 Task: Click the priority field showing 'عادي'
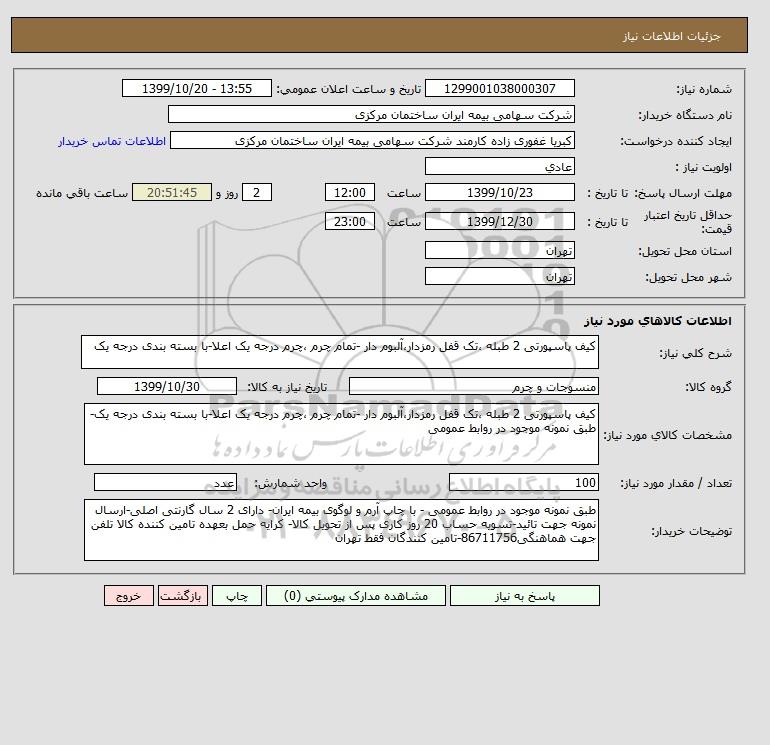[x=499, y=166]
